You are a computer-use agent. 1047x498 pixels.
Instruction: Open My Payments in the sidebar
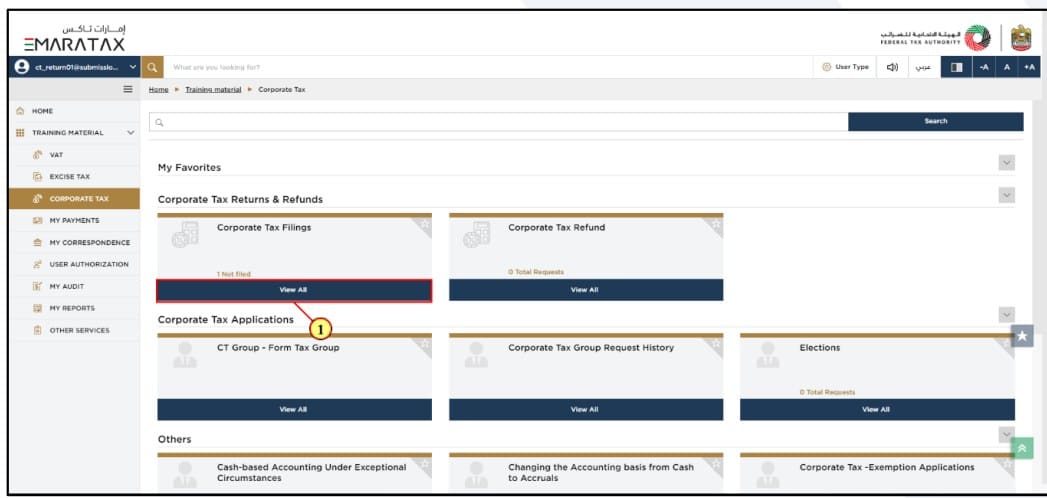click(x=75, y=220)
